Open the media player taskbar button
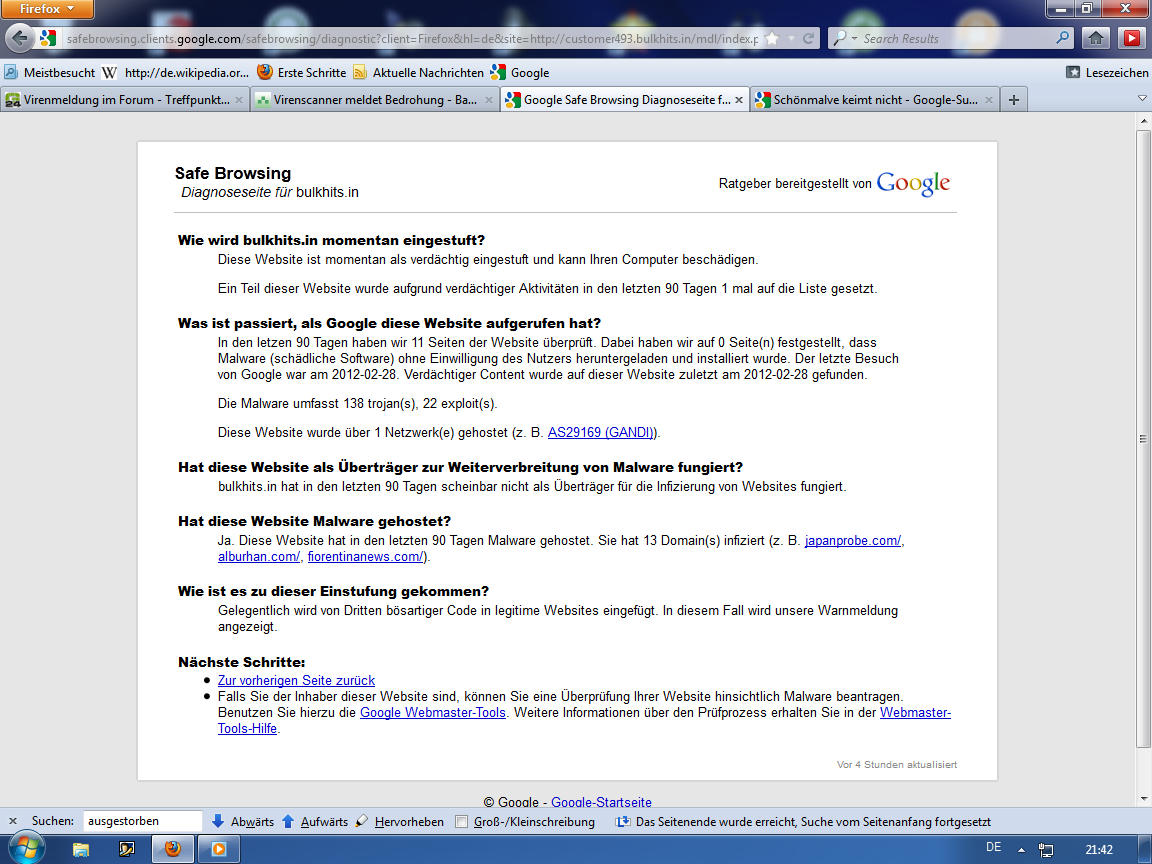 coord(219,850)
